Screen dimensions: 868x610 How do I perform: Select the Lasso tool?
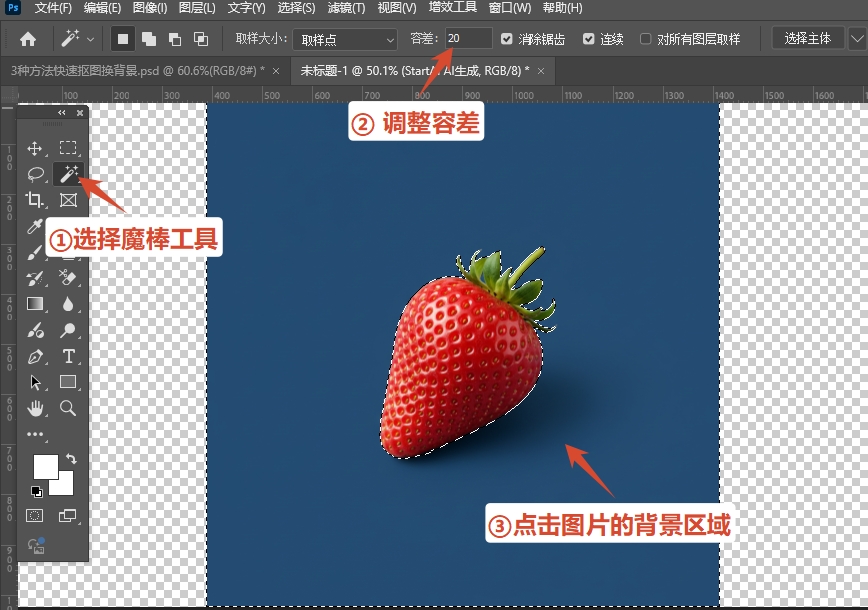click(x=35, y=173)
